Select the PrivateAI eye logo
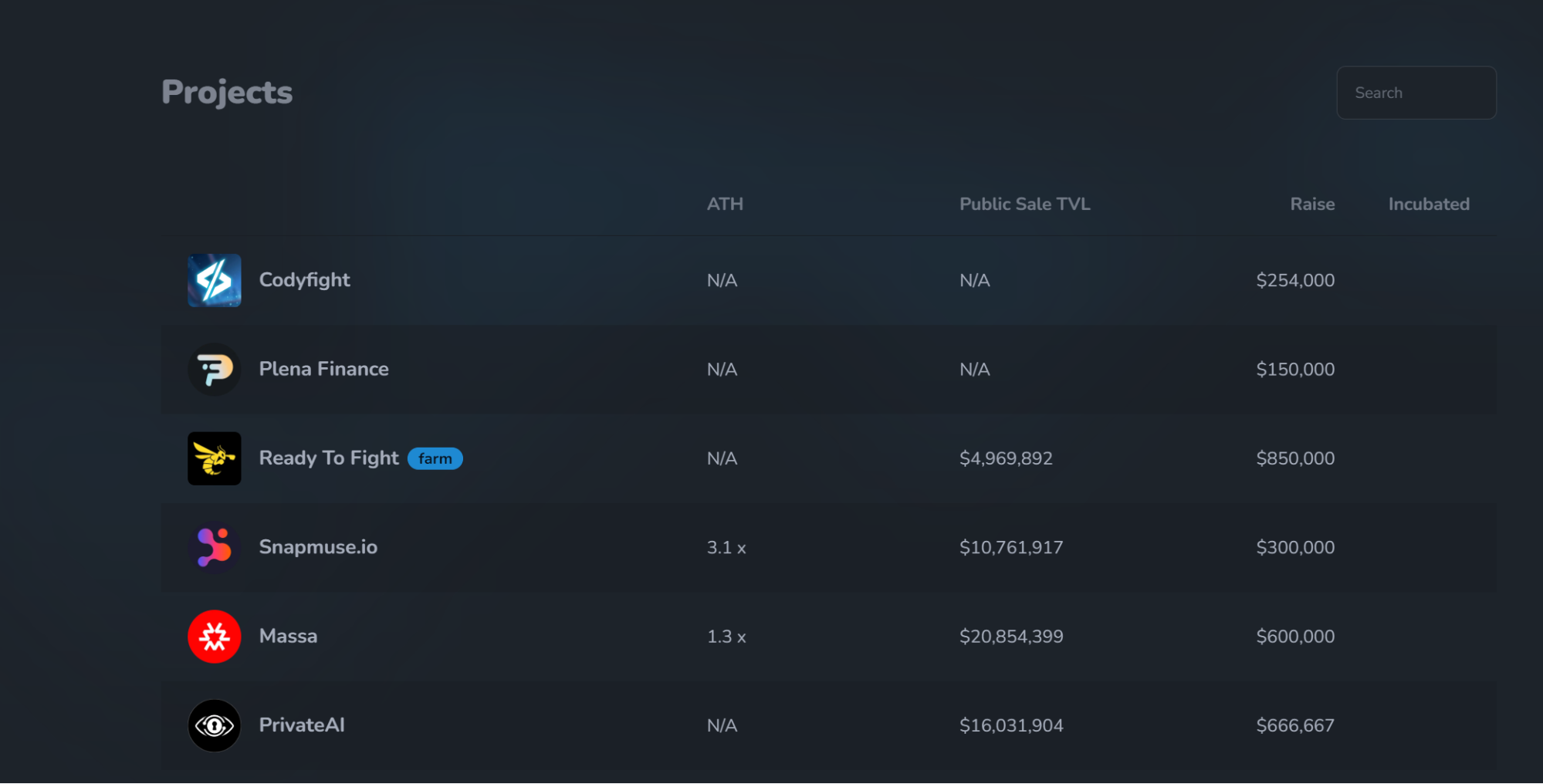Viewport: 1543px width, 784px height. pyautogui.click(x=214, y=725)
